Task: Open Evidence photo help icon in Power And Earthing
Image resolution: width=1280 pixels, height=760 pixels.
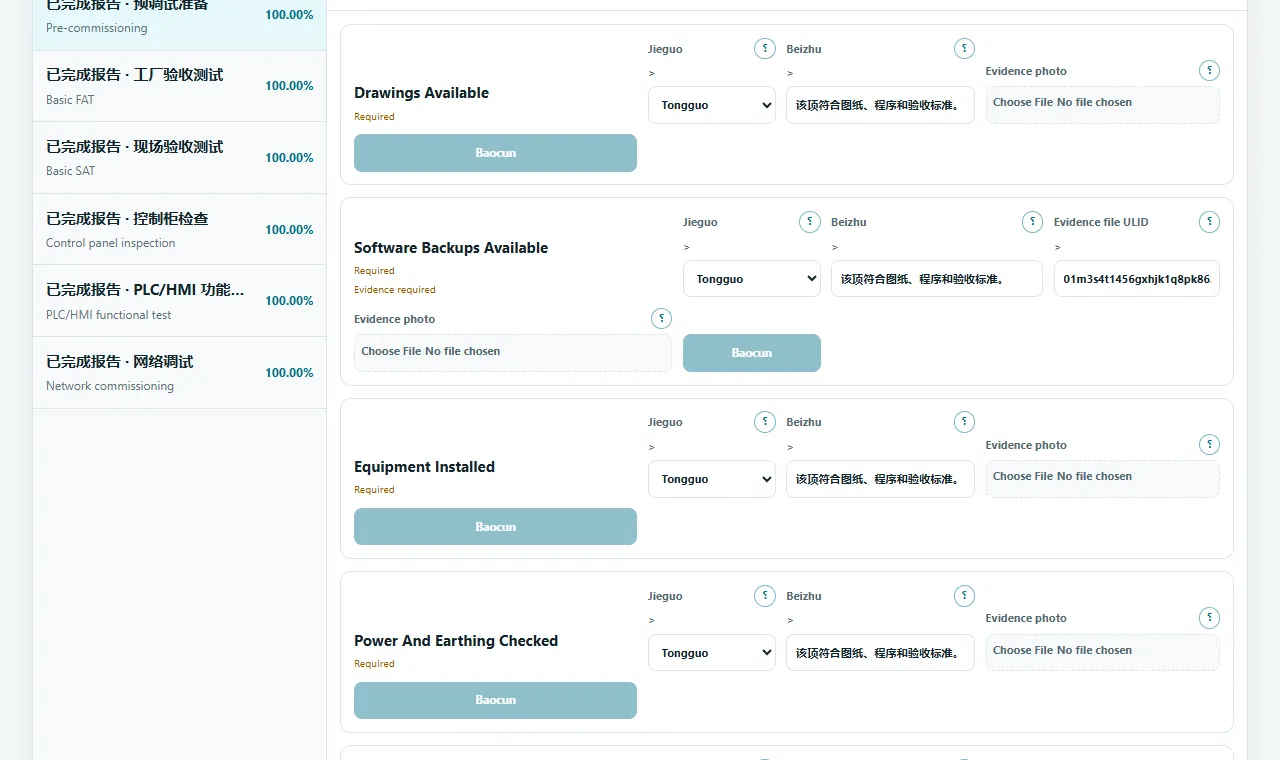Action: tap(1209, 618)
